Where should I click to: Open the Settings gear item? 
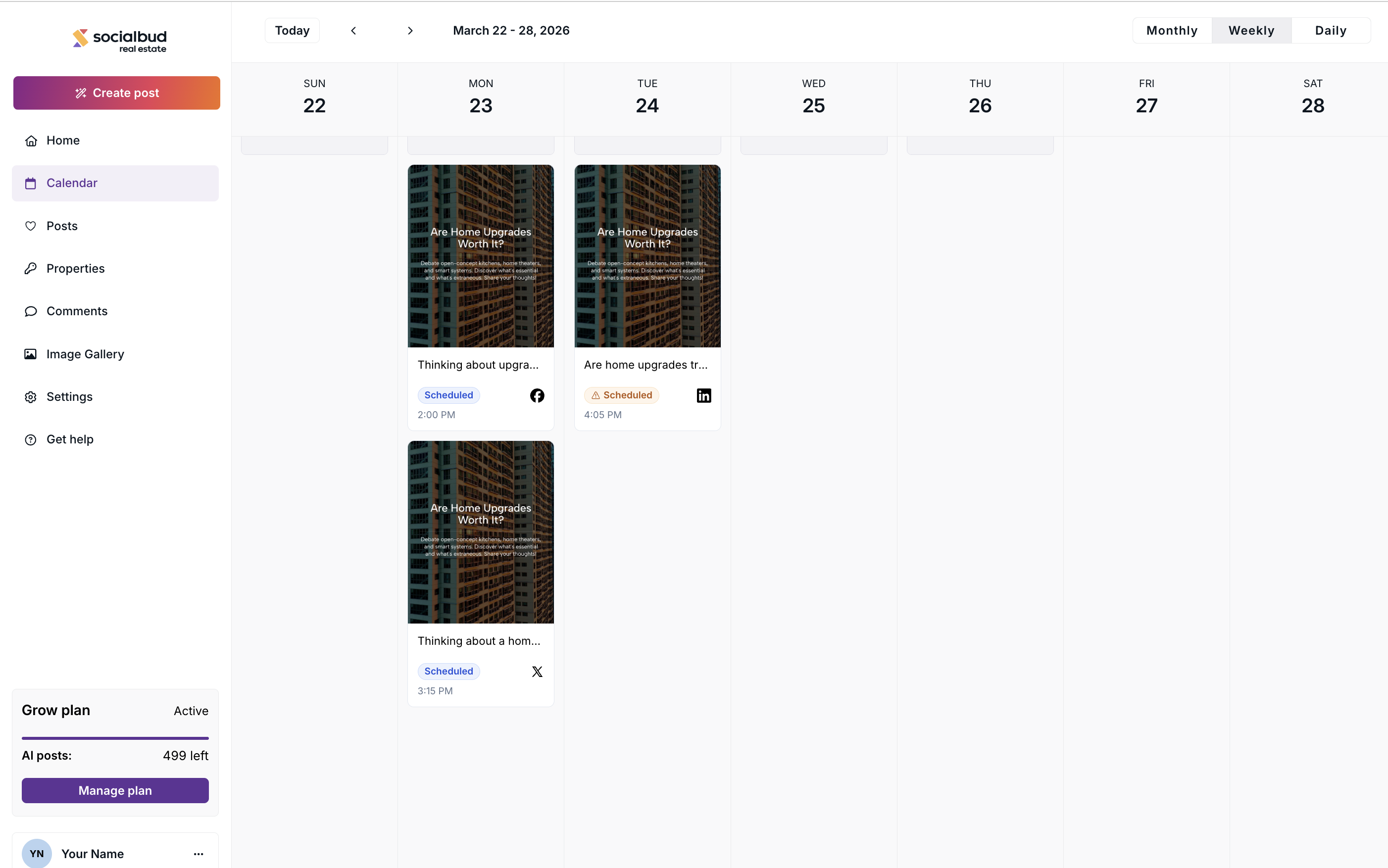[69, 397]
